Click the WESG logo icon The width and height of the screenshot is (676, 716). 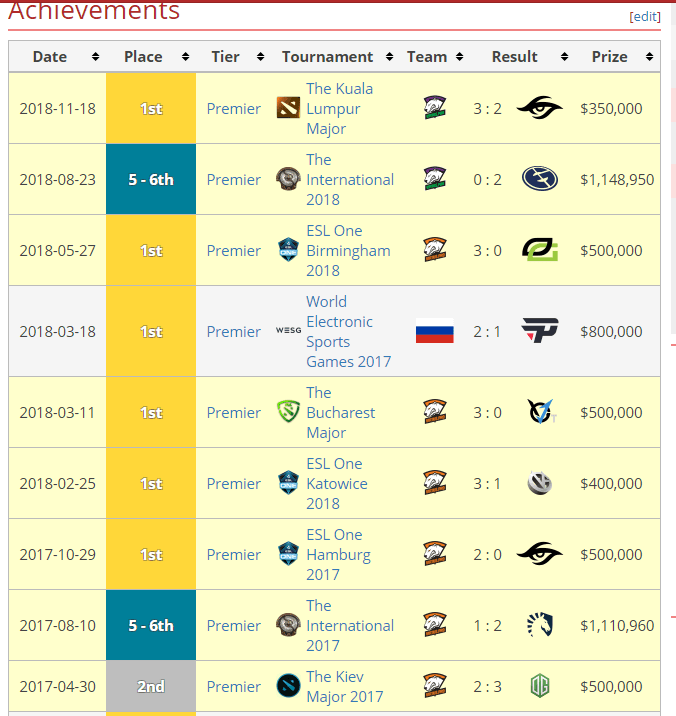288,330
